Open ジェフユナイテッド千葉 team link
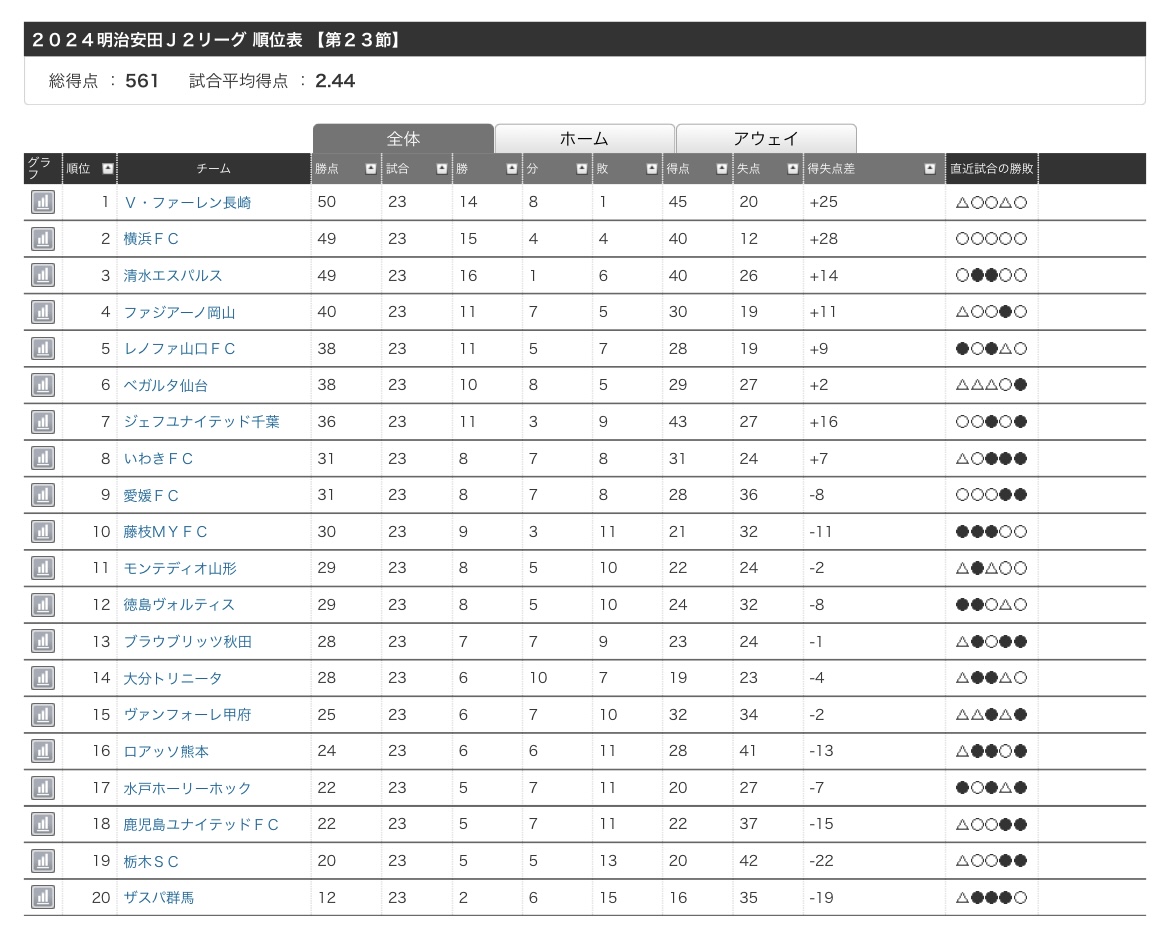Screen dimensions: 1170x947 coord(201,422)
